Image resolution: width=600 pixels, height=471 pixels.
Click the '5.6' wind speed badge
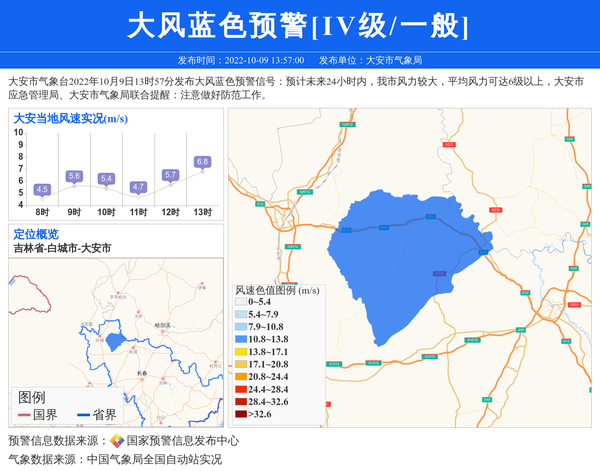click(74, 176)
